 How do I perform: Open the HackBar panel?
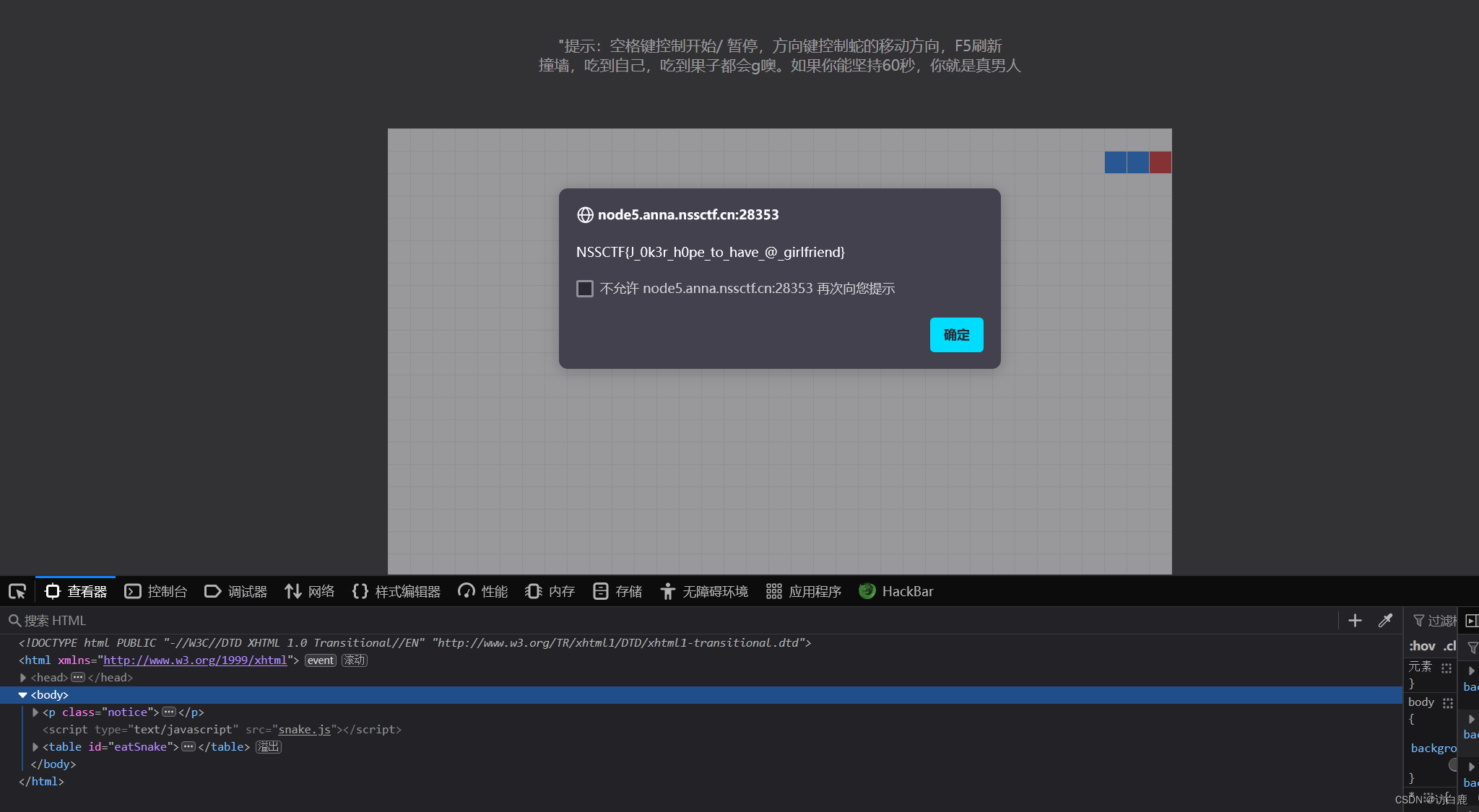tap(896, 592)
